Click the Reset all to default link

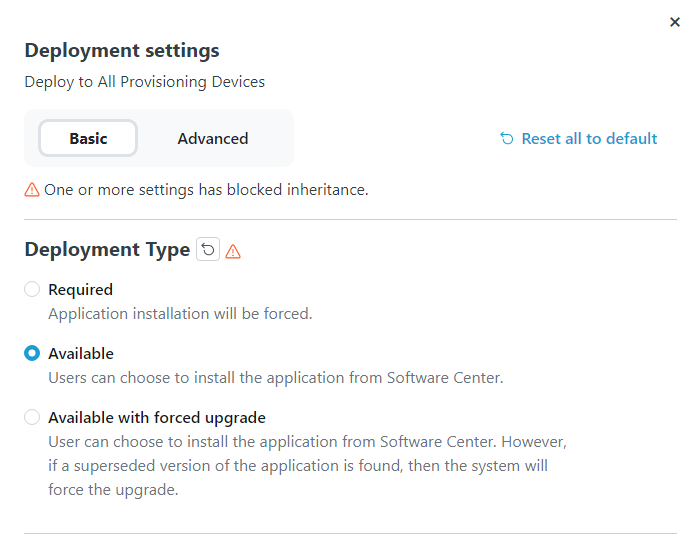click(x=589, y=139)
